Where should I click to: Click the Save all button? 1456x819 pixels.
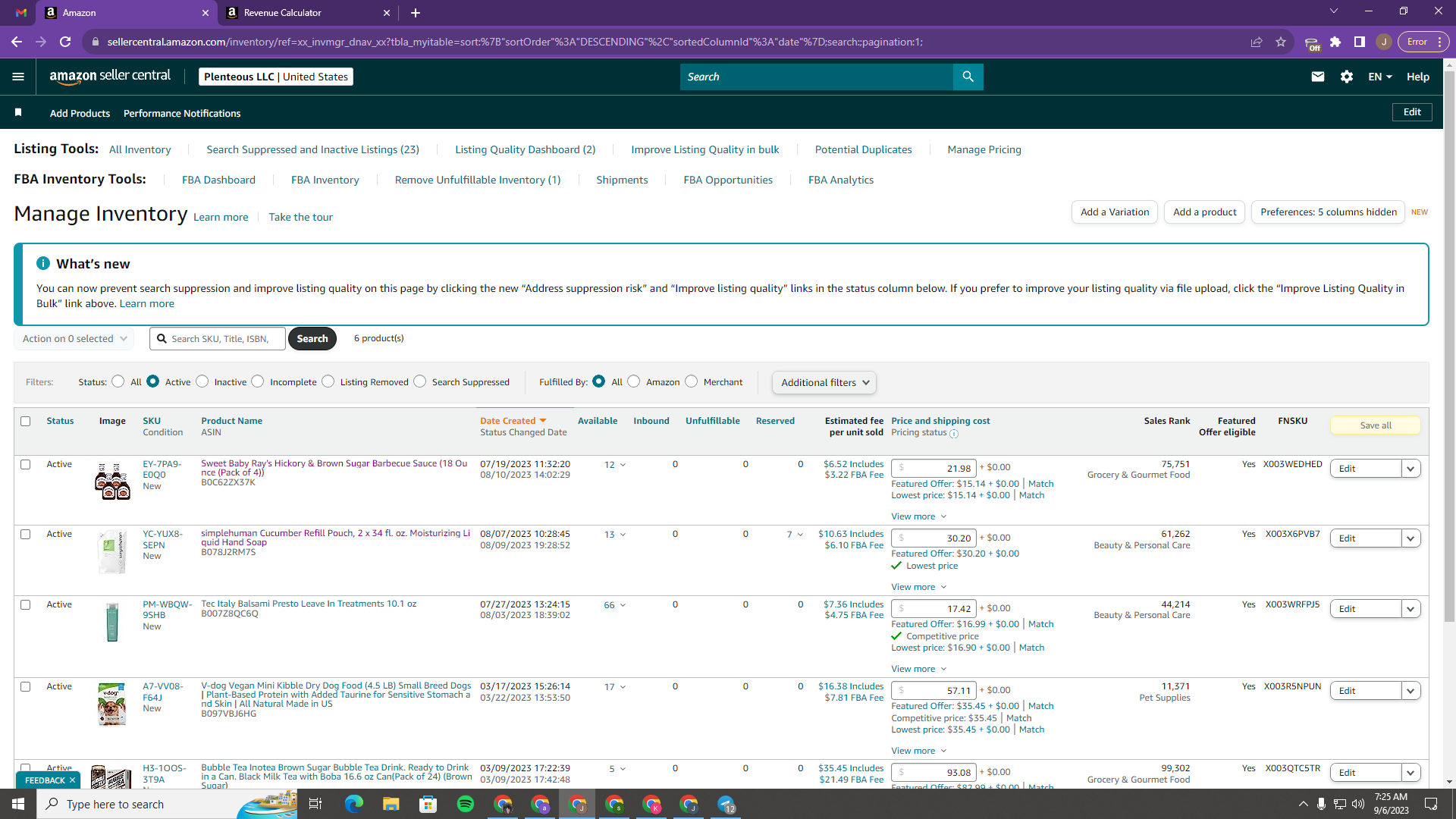(1376, 425)
